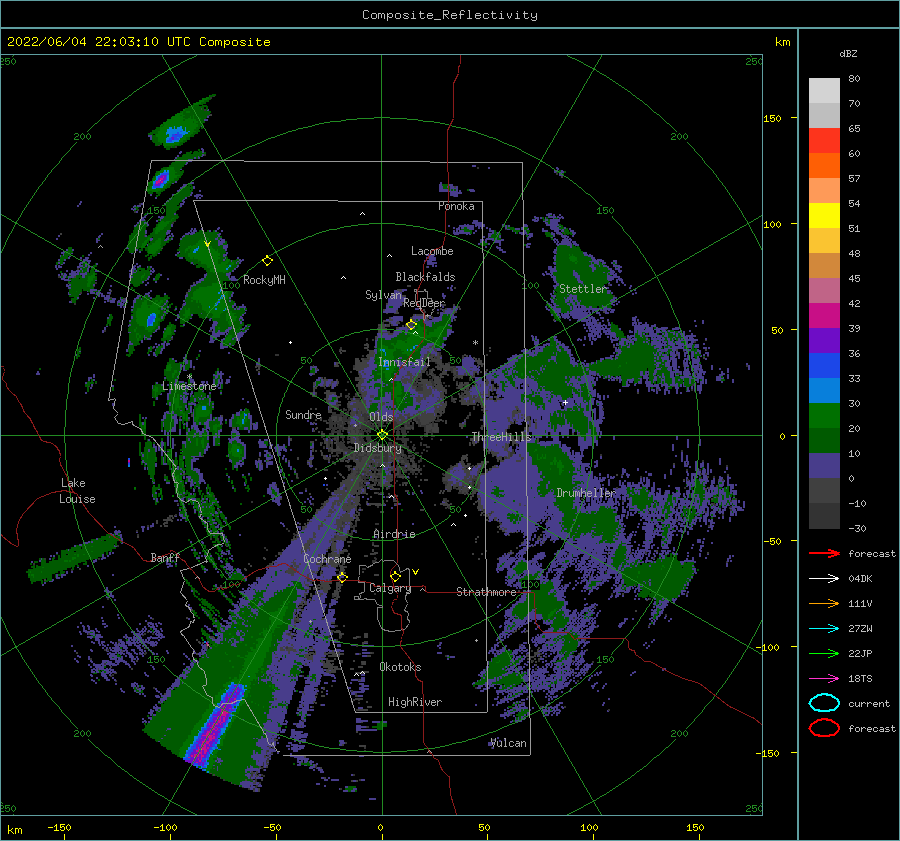The width and height of the screenshot is (900, 841).
Task: Click the Ponoka city label
Action: 456,206
